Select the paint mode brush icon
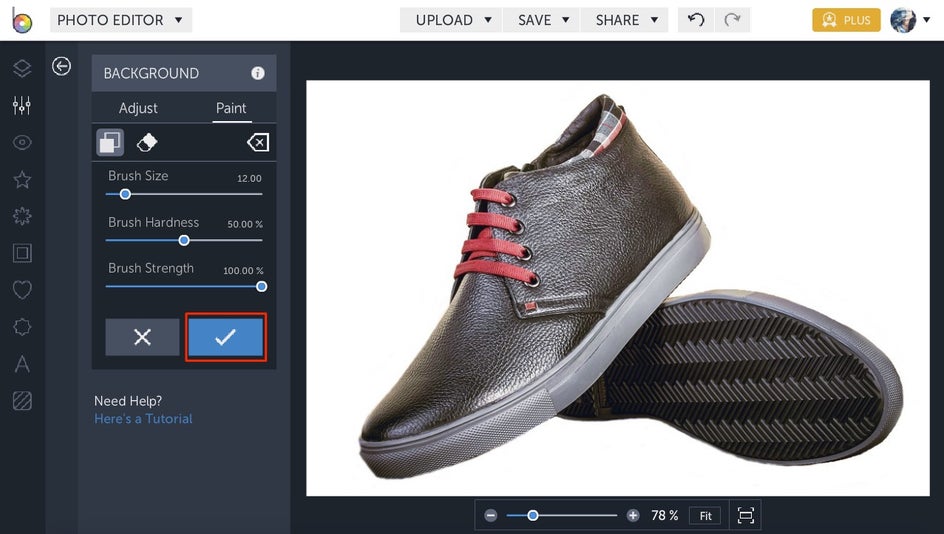This screenshot has width=944, height=534. coord(110,143)
